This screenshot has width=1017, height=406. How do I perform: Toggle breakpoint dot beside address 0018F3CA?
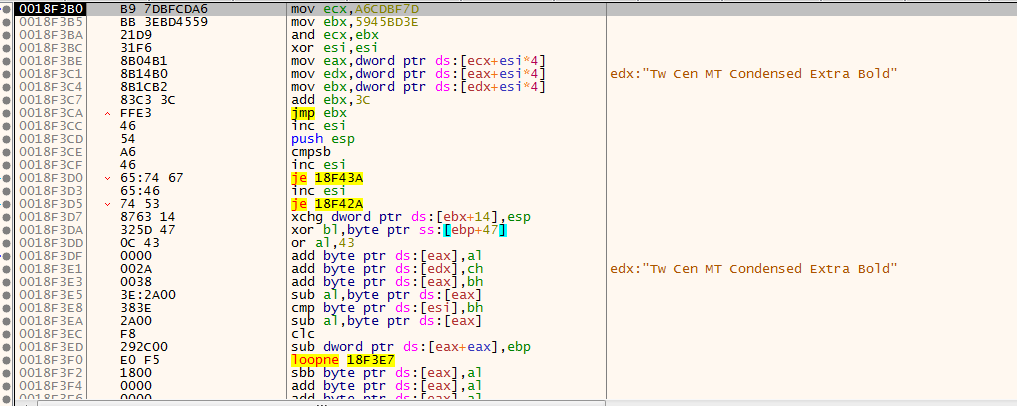pos(6,112)
